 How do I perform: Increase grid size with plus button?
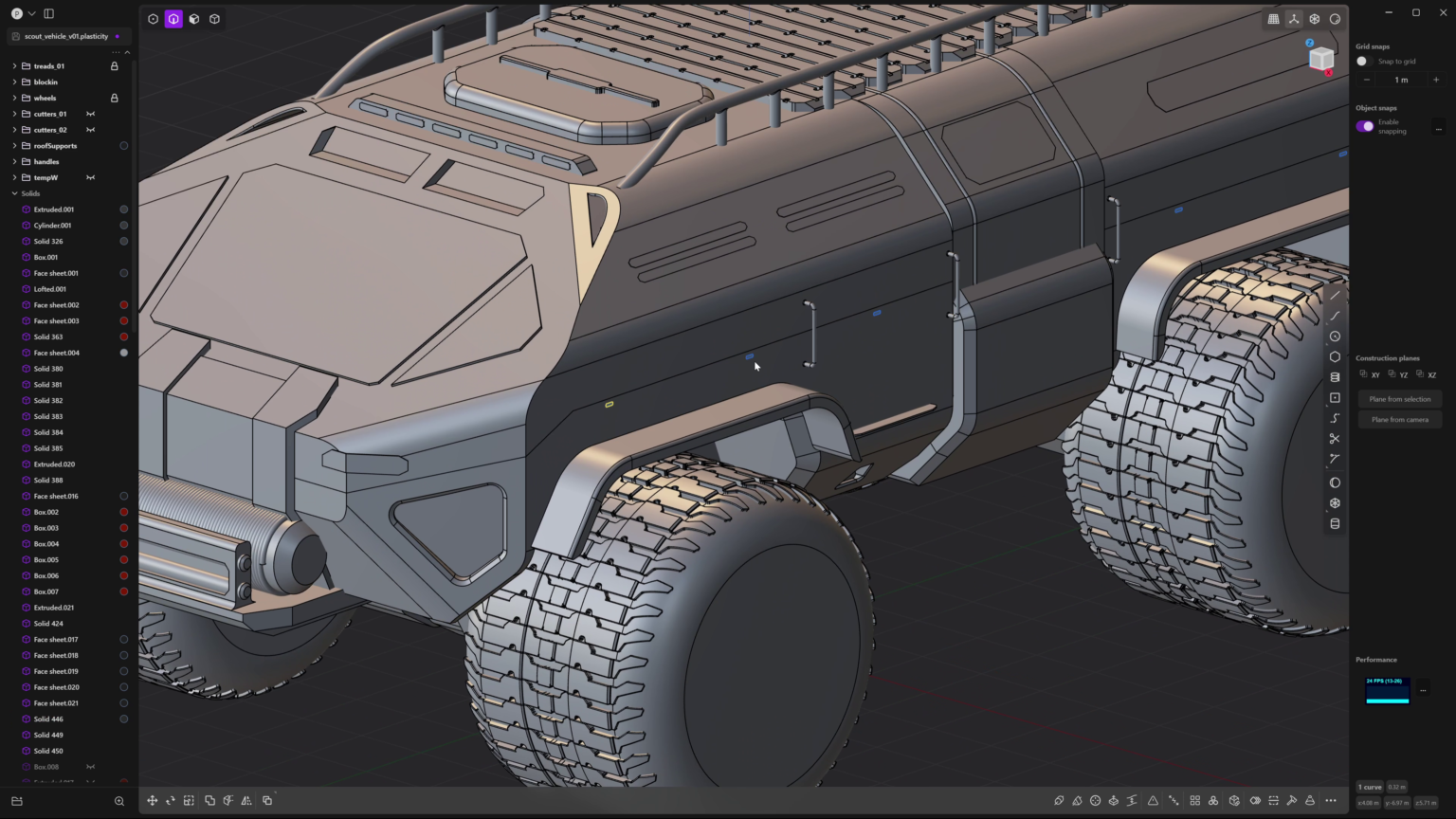[x=1436, y=80]
